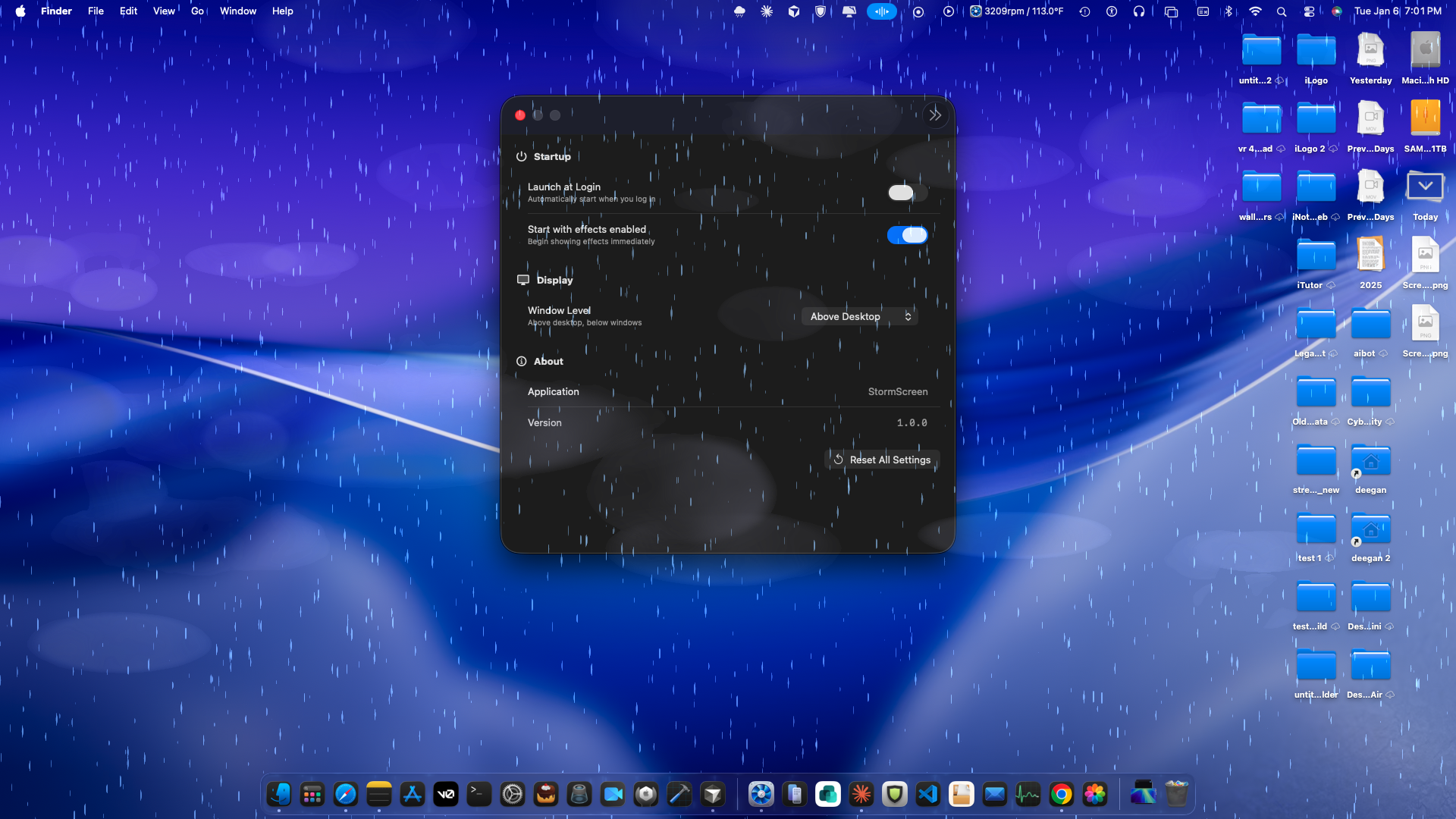Viewport: 1456px width, 819px height.
Task: Click the headphones icon in the menu bar
Action: 1139,11
